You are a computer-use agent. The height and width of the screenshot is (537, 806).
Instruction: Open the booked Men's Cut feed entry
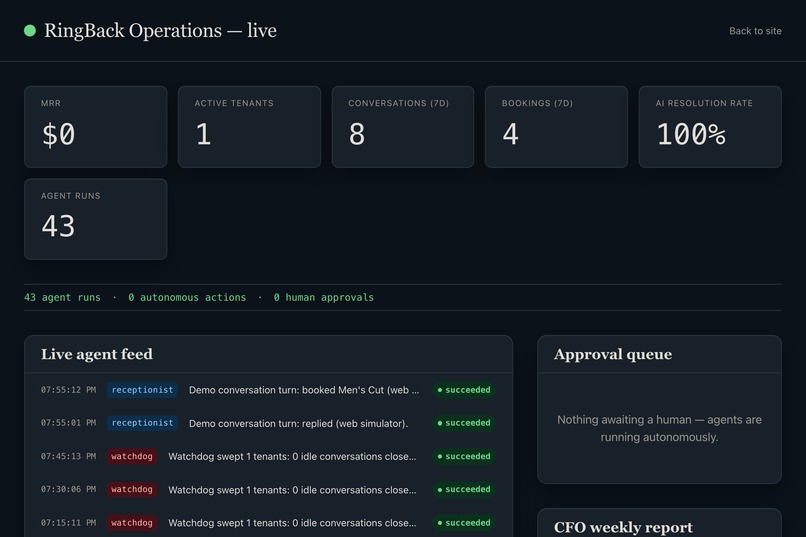(x=304, y=390)
